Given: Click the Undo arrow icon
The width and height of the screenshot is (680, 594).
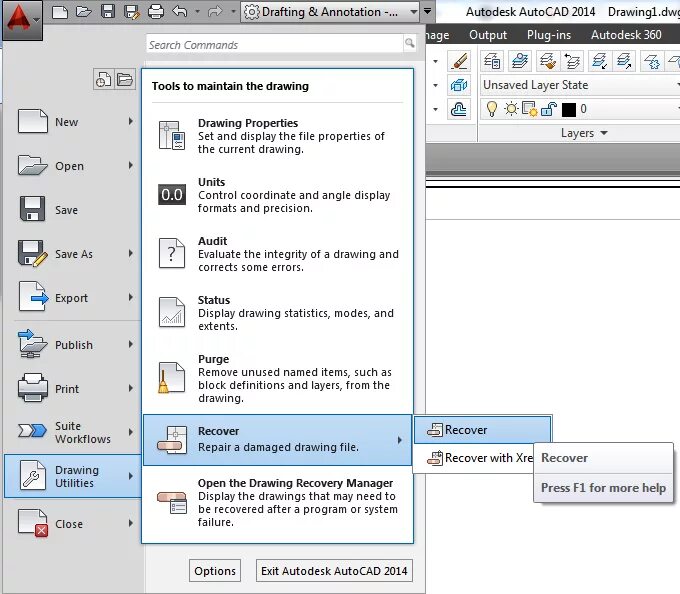Looking at the screenshot, I should [180, 11].
